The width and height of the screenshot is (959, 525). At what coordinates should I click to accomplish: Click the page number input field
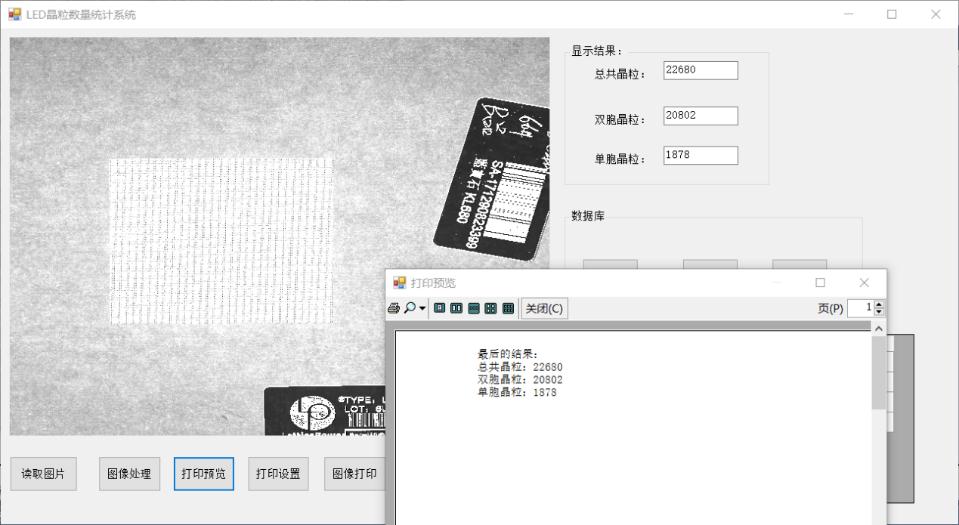[x=860, y=309]
